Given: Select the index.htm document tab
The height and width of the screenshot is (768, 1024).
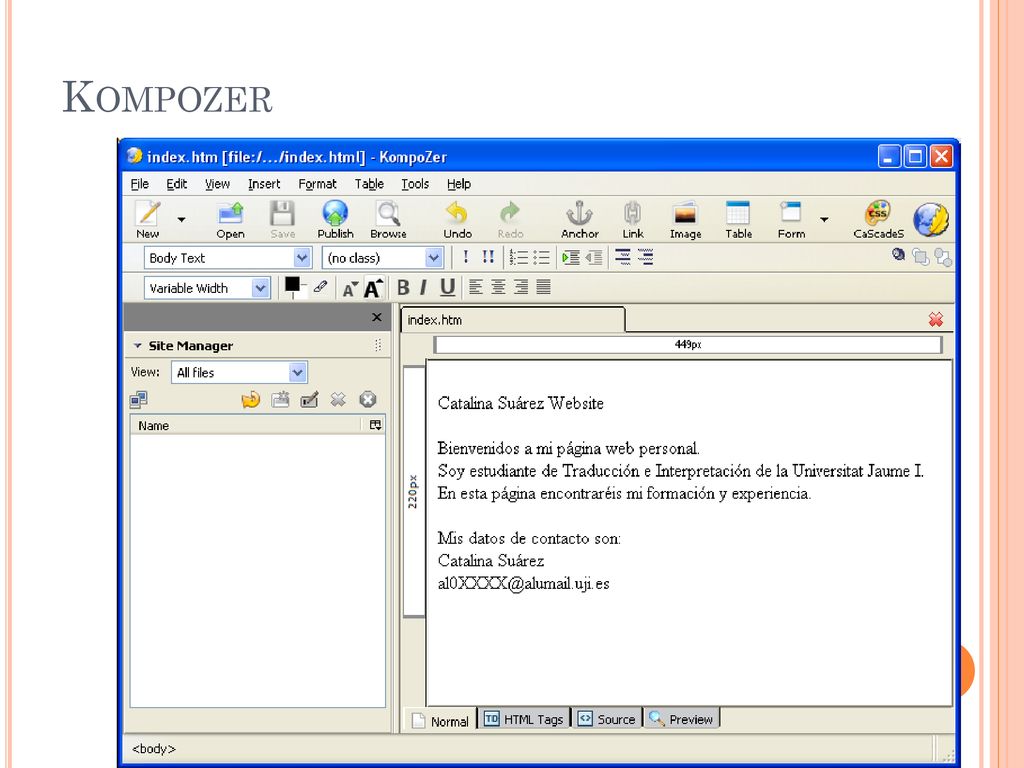Looking at the screenshot, I should click(513, 320).
